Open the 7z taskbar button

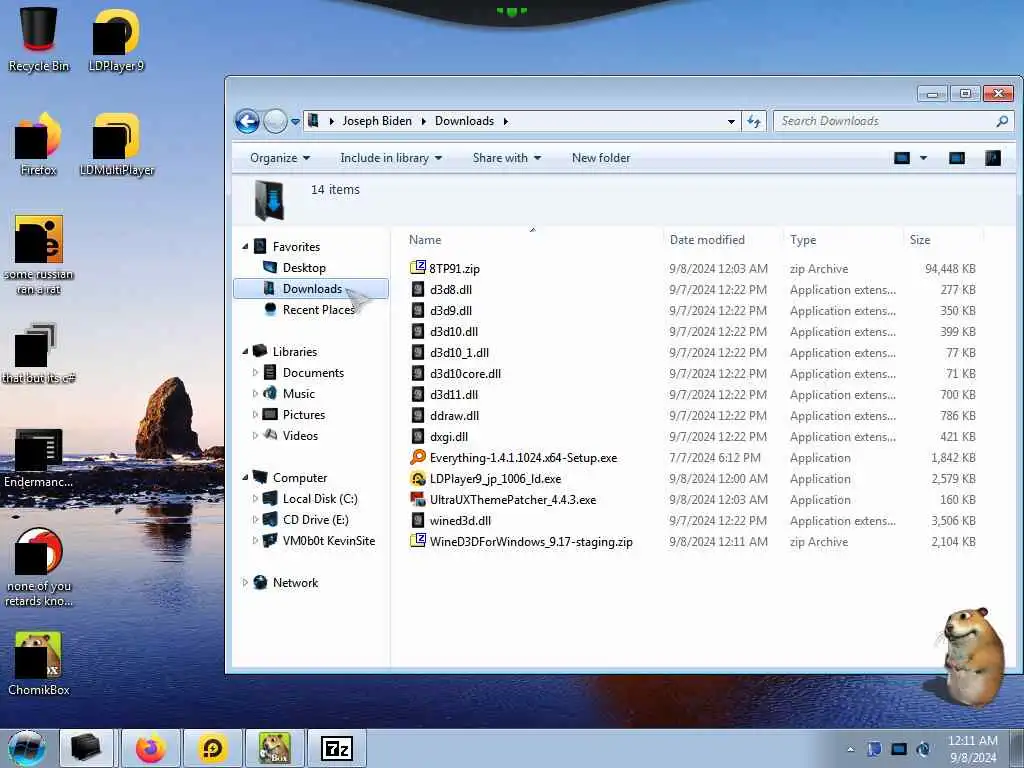(336, 748)
